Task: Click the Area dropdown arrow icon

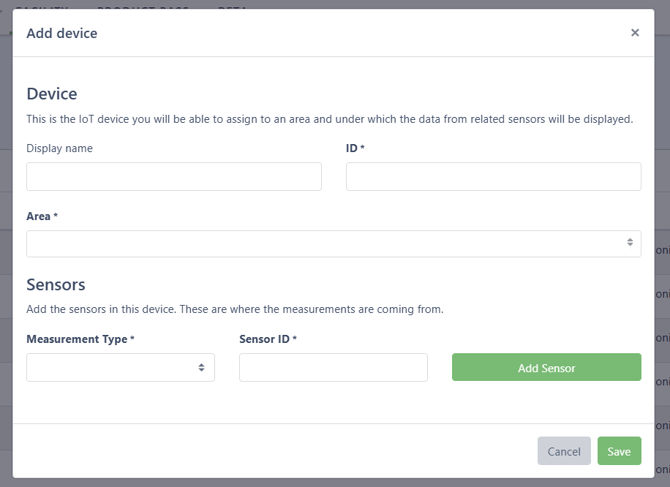Action: [x=629, y=243]
